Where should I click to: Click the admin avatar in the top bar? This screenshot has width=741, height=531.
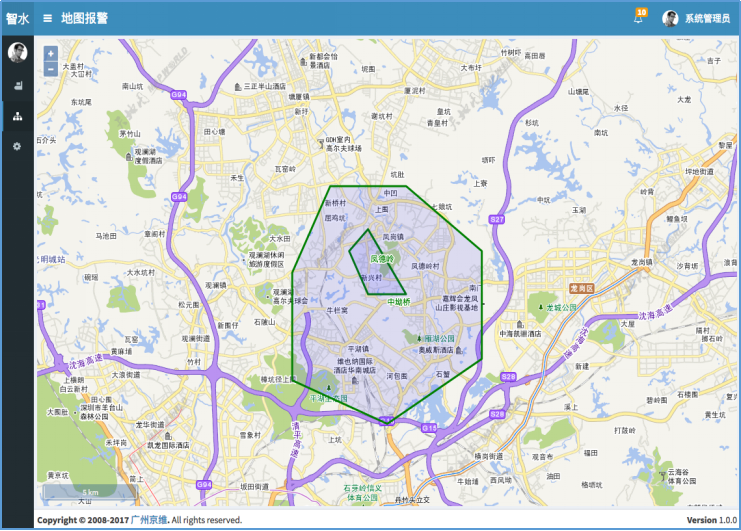point(671,18)
